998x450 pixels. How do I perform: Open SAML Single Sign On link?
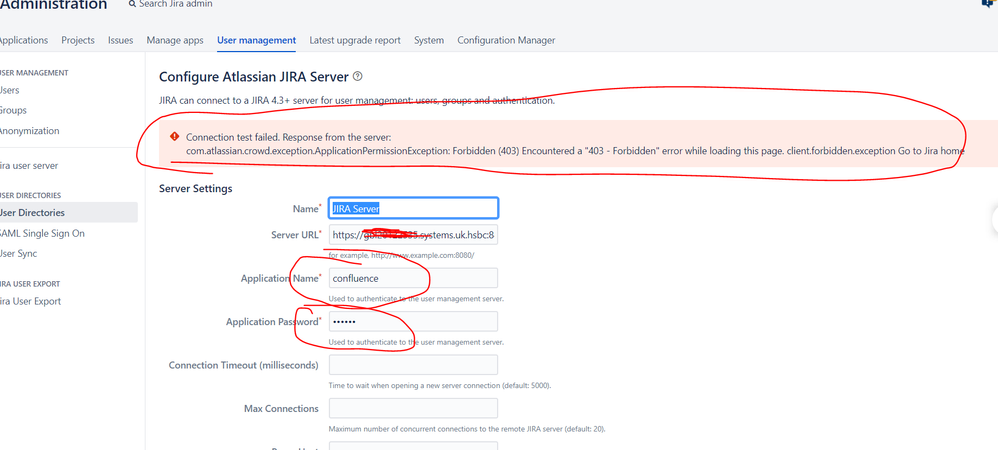coord(42,234)
